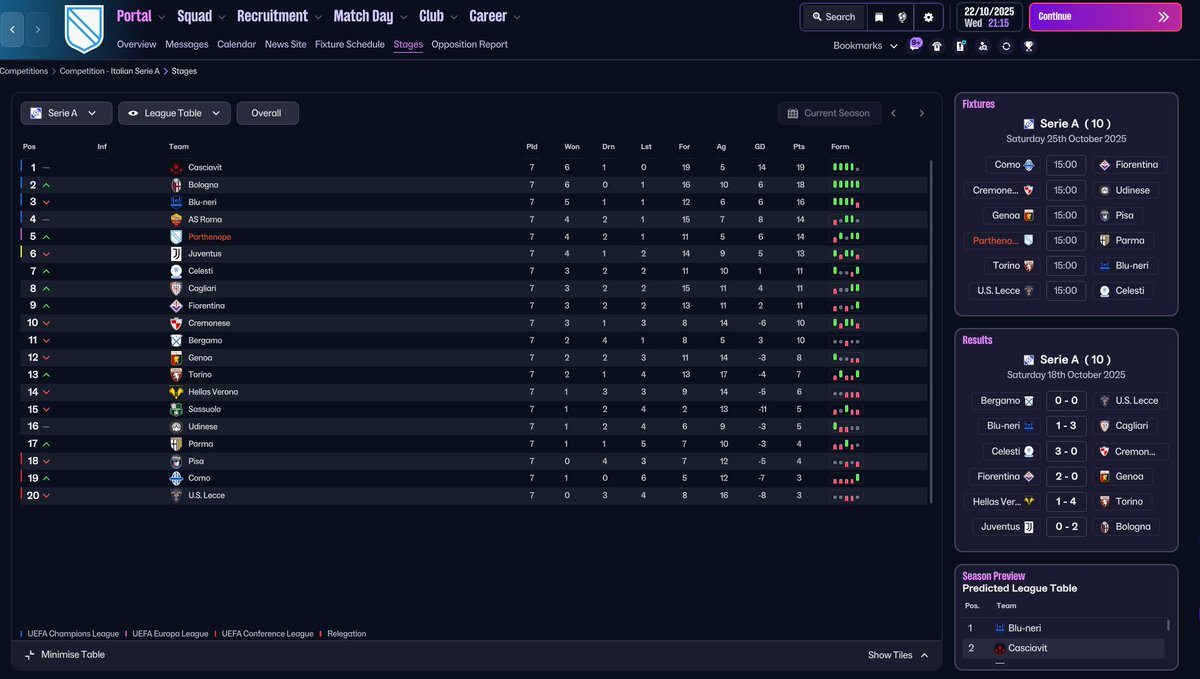Screen dimensions: 1200x679
Task: Open the settings gear icon
Action: click(x=929, y=17)
